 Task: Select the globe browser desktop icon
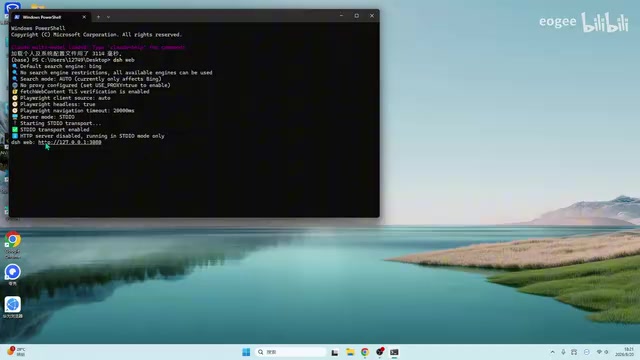pyautogui.click(x=13, y=307)
